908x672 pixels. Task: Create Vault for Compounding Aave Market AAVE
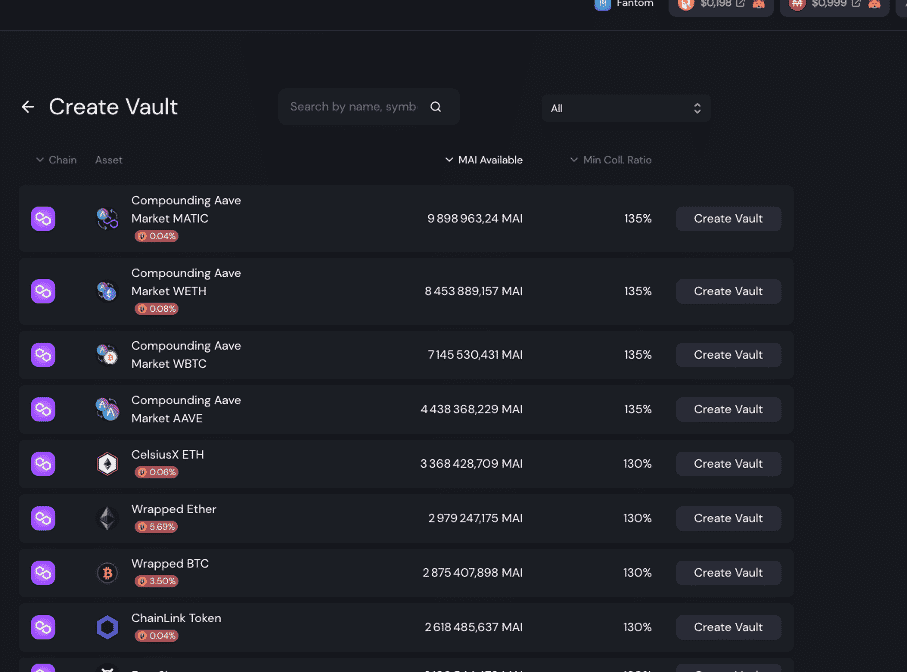[728, 410]
